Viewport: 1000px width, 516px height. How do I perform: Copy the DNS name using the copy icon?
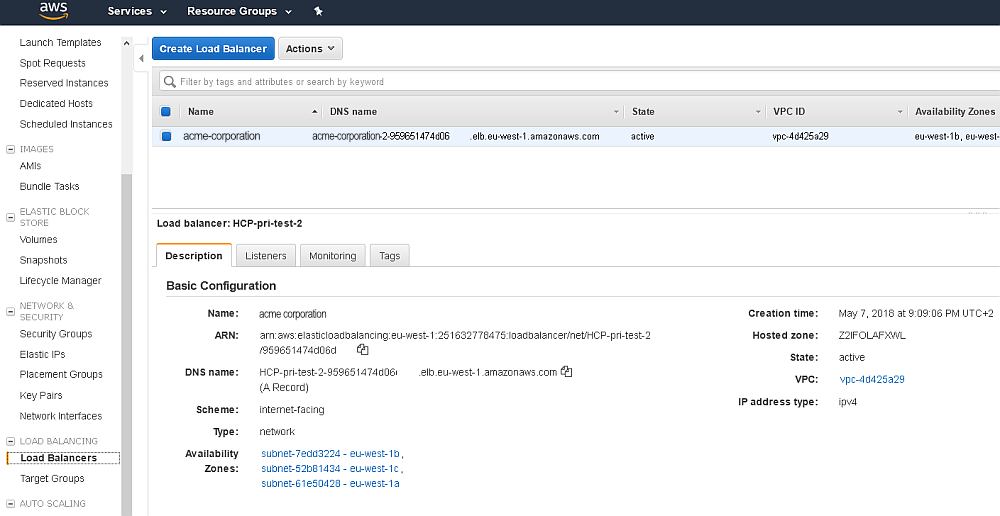pos(567,372)
